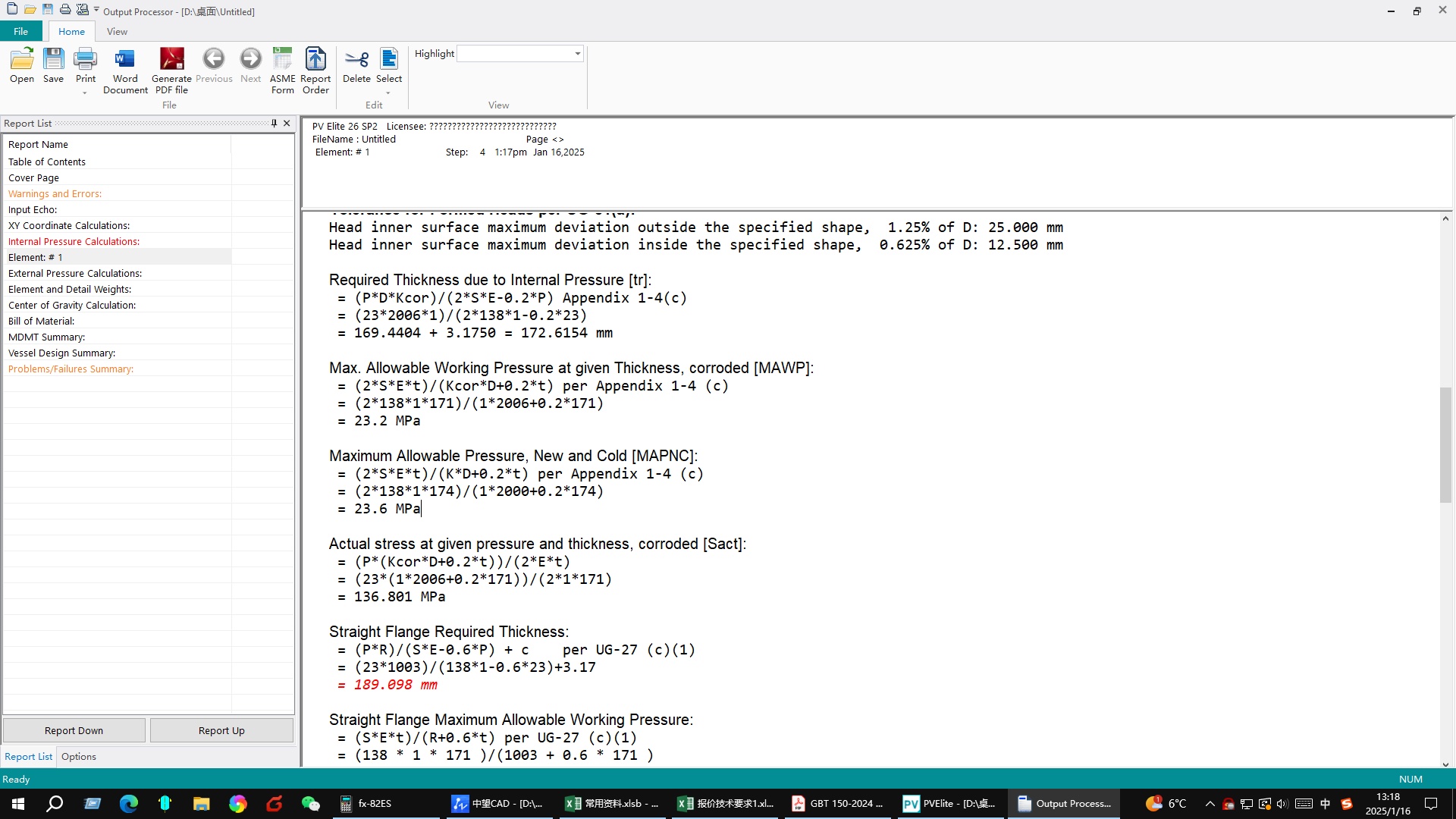Screen dimensions: 1456x819
Task: Click quick access open folder icon
Action: coord(30,10)
